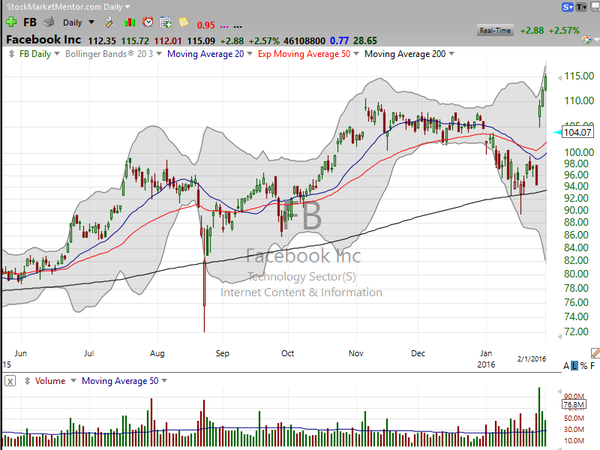The image size is (600, 450).
Task: Click the gray triangle beside the 72.00 price
Action: pos(559,336)
